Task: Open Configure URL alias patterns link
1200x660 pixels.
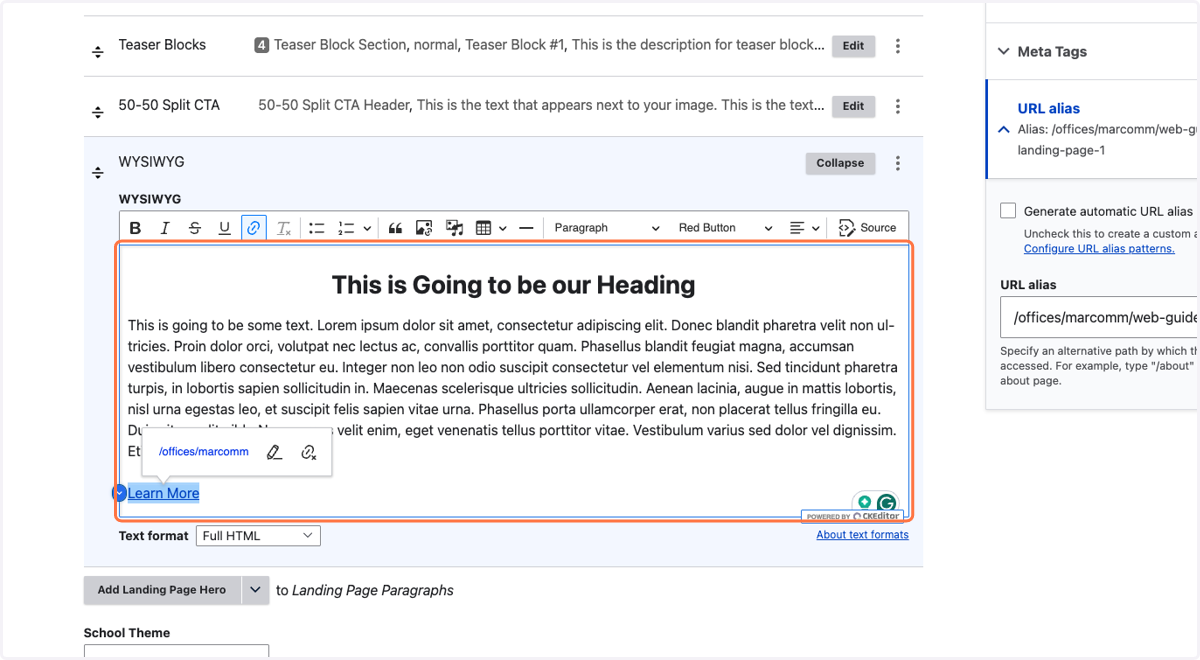Action: [x=1099, y=248]
